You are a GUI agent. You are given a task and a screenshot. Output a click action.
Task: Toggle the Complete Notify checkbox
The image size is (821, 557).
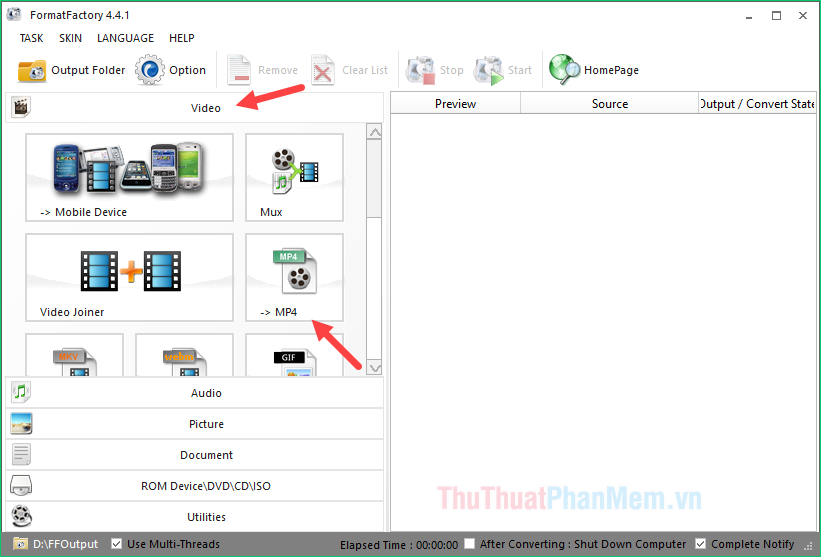click(701, 544)
